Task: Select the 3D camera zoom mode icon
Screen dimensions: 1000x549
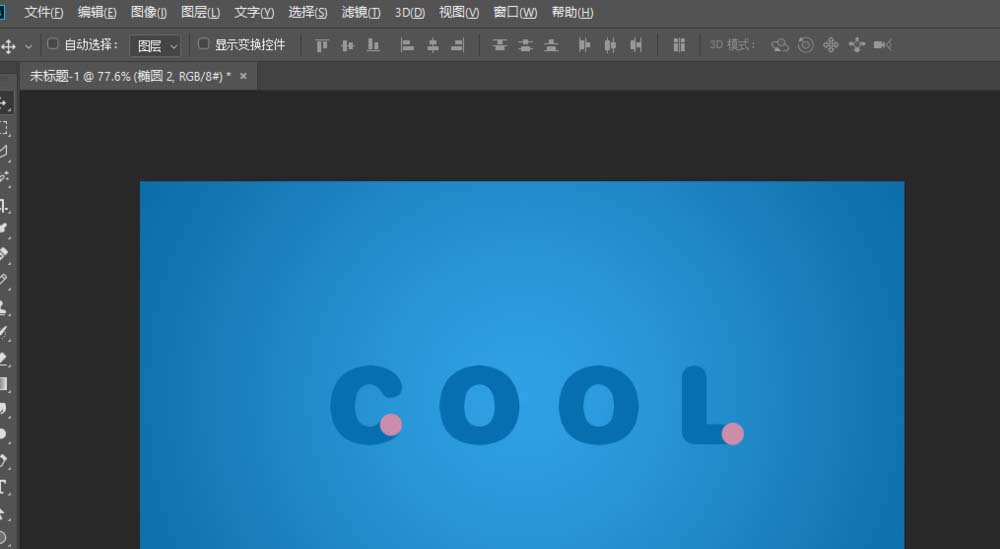Action: pyautogui.click(x=883, y=45)
